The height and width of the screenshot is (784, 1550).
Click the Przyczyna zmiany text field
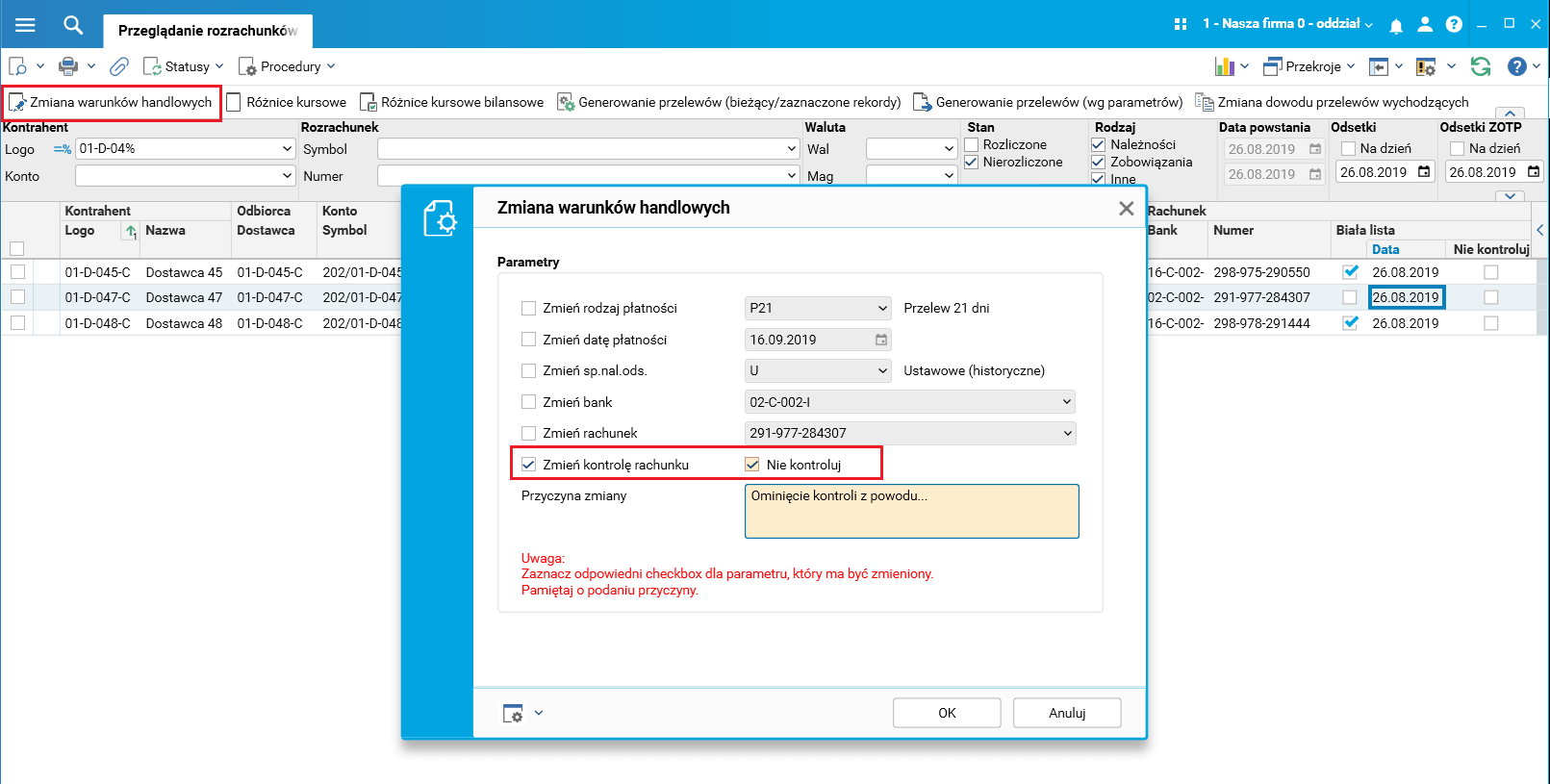(x=911, y=511)
